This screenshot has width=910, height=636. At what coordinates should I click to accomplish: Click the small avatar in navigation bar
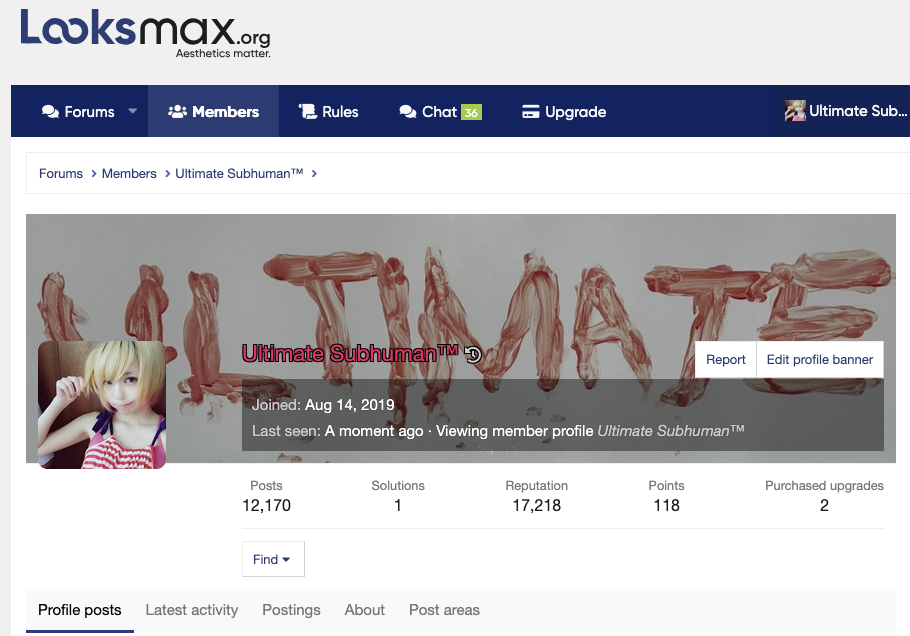click(x=795, y=110)
